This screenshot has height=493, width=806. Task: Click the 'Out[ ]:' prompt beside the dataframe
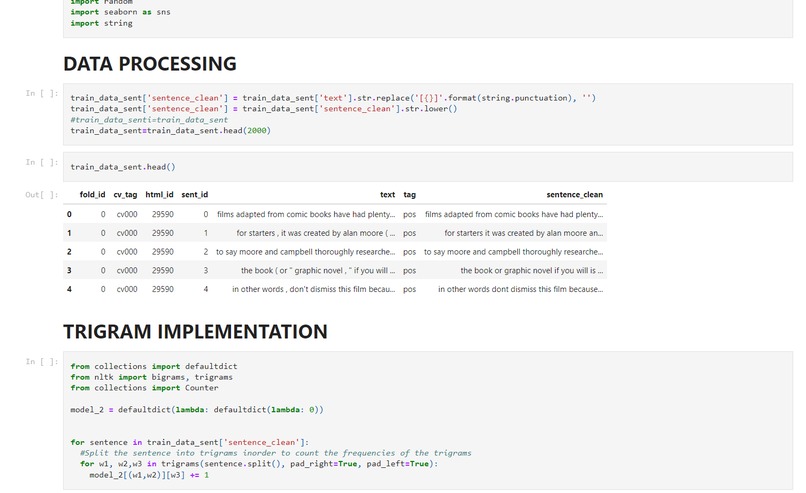coord(42,194)
